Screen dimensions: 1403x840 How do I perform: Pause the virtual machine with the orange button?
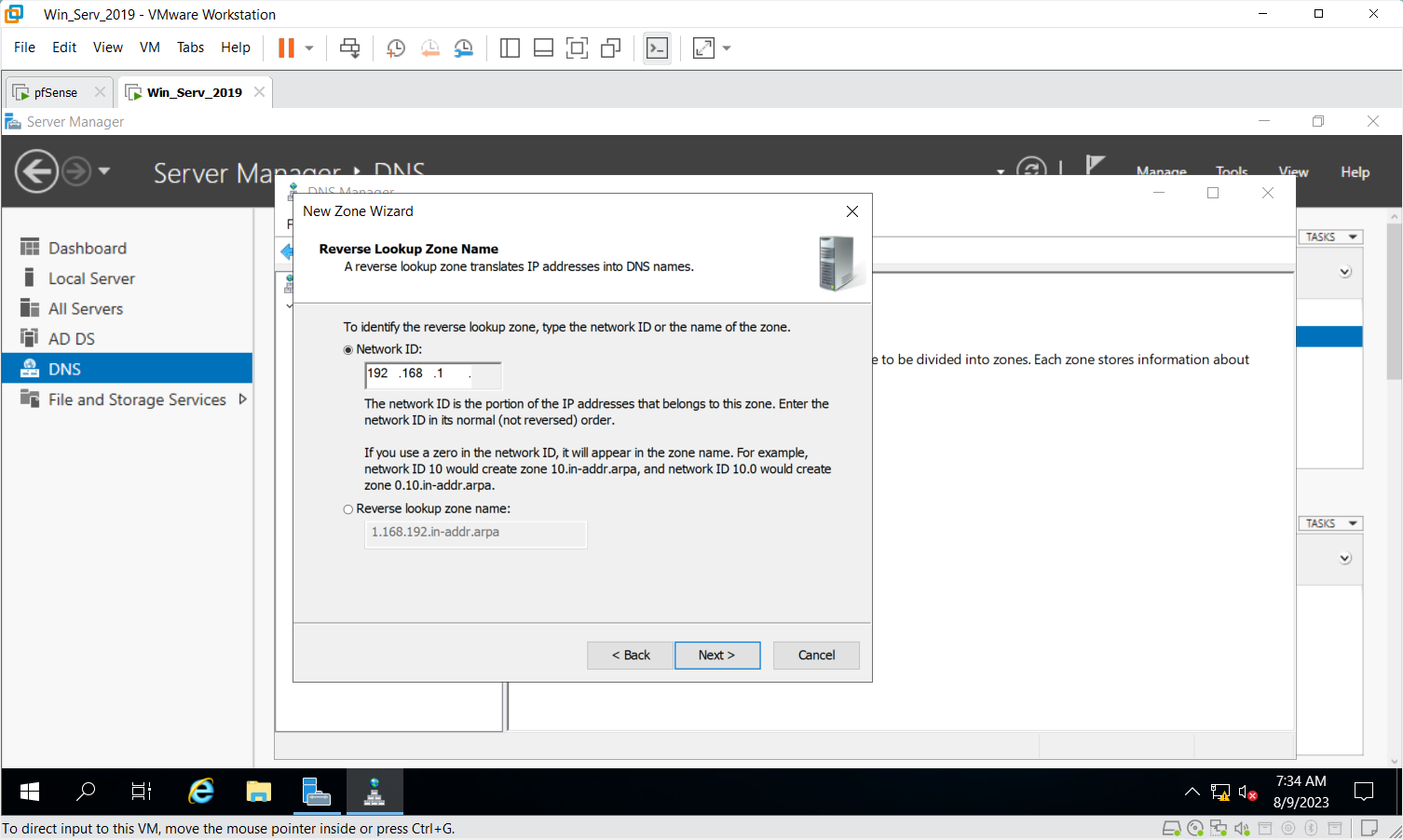tap(287, 47)
